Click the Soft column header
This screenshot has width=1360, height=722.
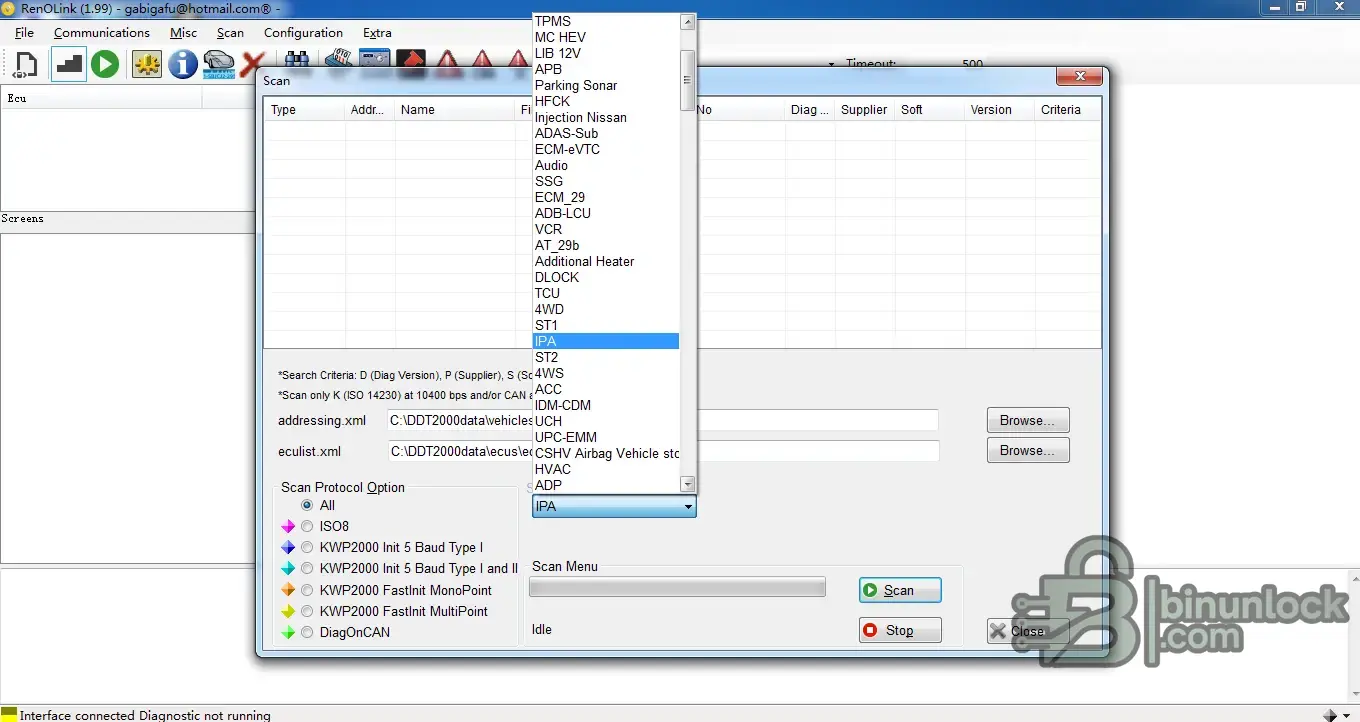[x=930, y=110]
